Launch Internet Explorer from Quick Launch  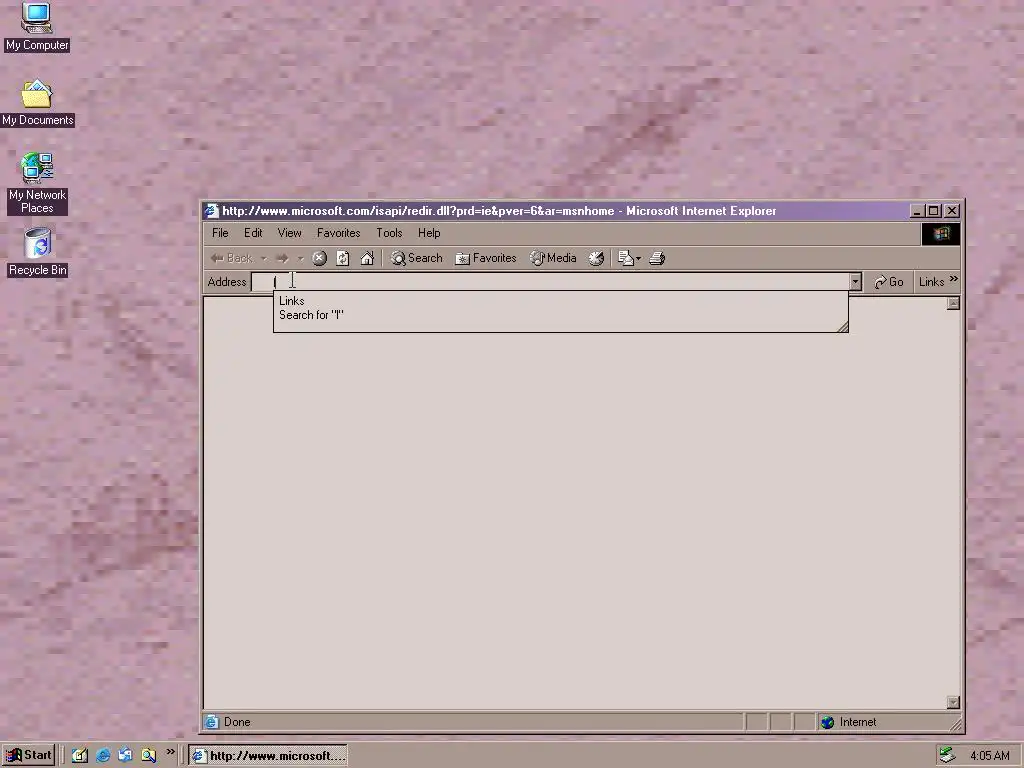(103, 756)
